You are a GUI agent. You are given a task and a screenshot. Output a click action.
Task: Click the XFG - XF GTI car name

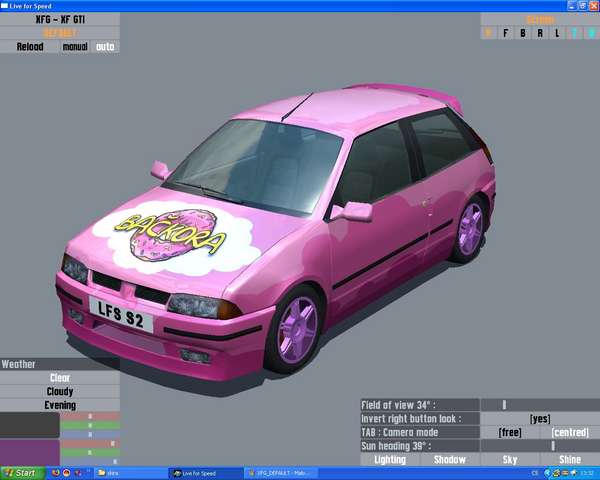pyautogui.click(x=60, y=19)
